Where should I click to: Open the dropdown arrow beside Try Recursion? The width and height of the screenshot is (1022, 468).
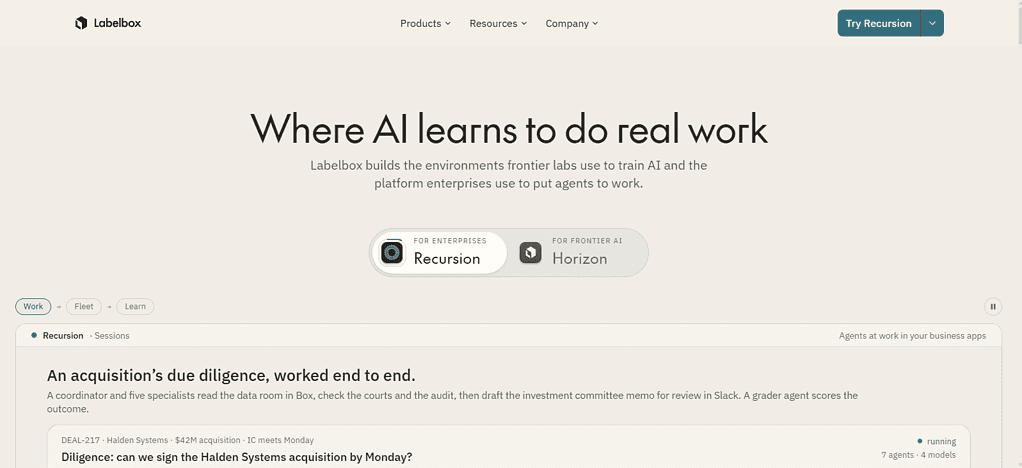click(x=932, y=23)
